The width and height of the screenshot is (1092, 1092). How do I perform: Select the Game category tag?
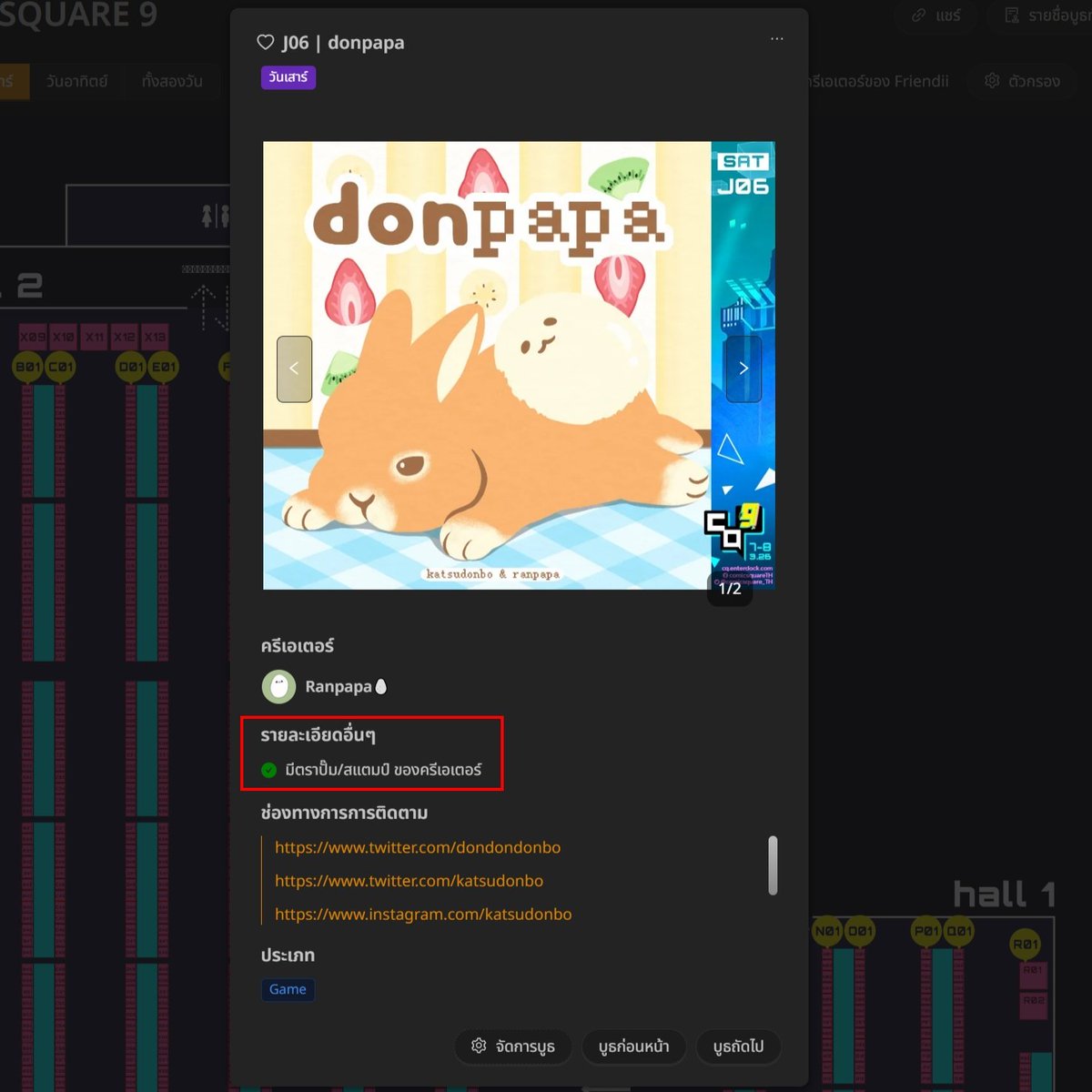coord(288,989)
